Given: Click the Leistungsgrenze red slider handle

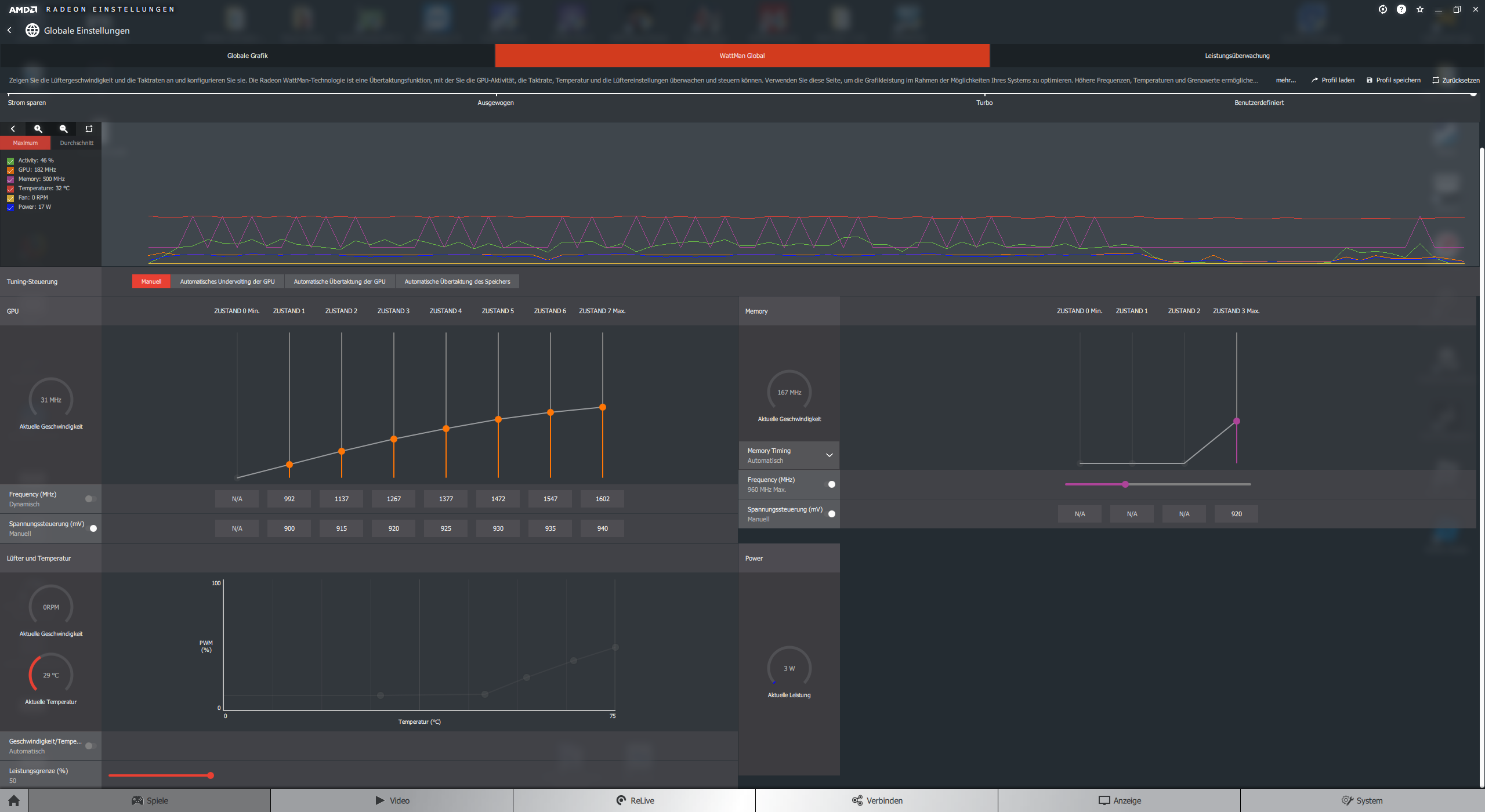Looking at the screenshot, I should click(211, 775).
